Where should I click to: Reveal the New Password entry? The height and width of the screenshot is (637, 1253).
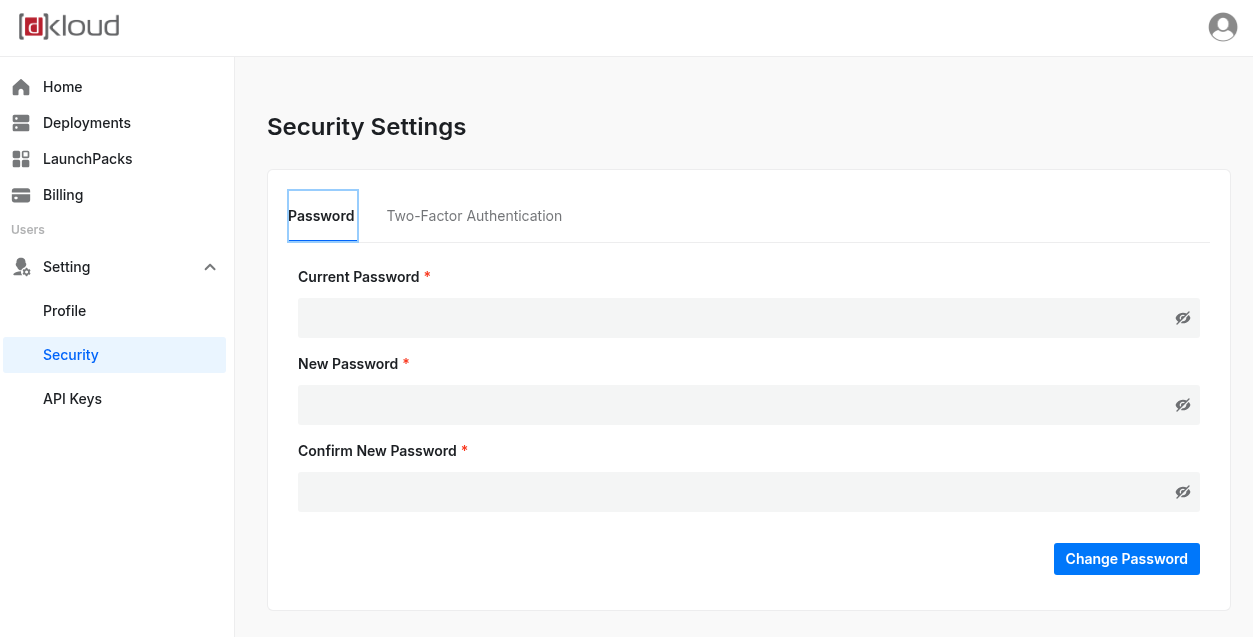(x=1182, y=404)
